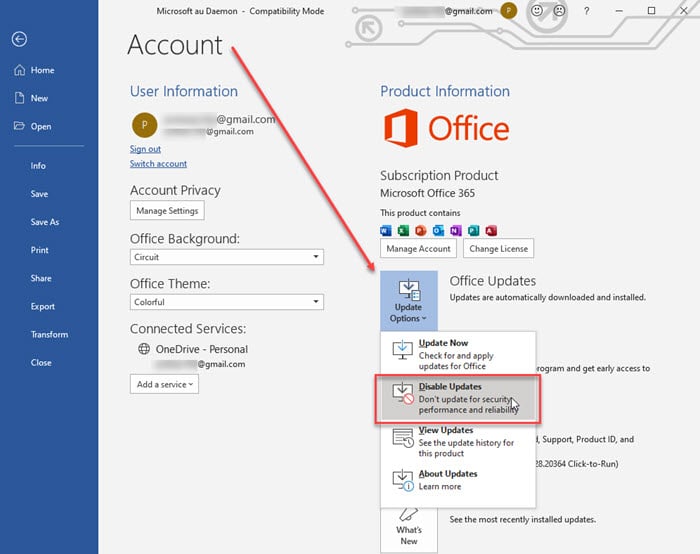Image resolution: width=700 pixels, height=554 pixels.
Task: Click the Outlook app icon in product list
Action: click(438, 230)
